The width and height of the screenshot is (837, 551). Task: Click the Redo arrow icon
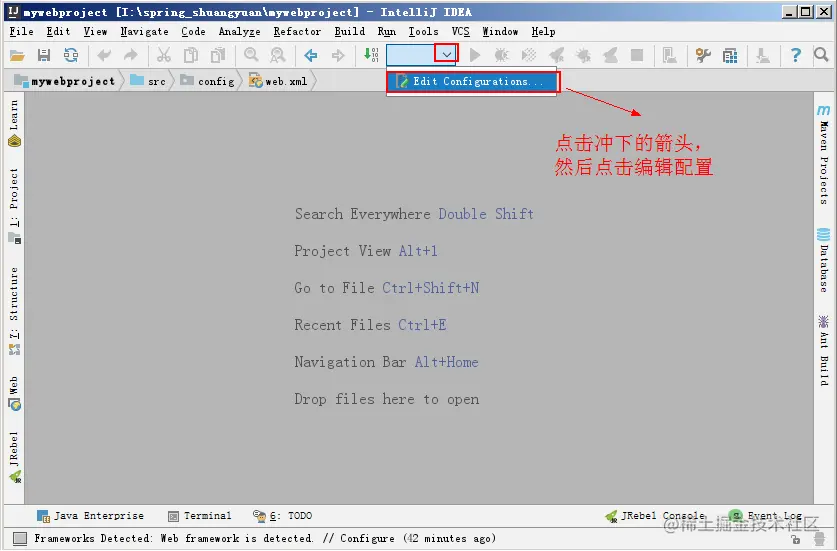[x=130, y=55]
